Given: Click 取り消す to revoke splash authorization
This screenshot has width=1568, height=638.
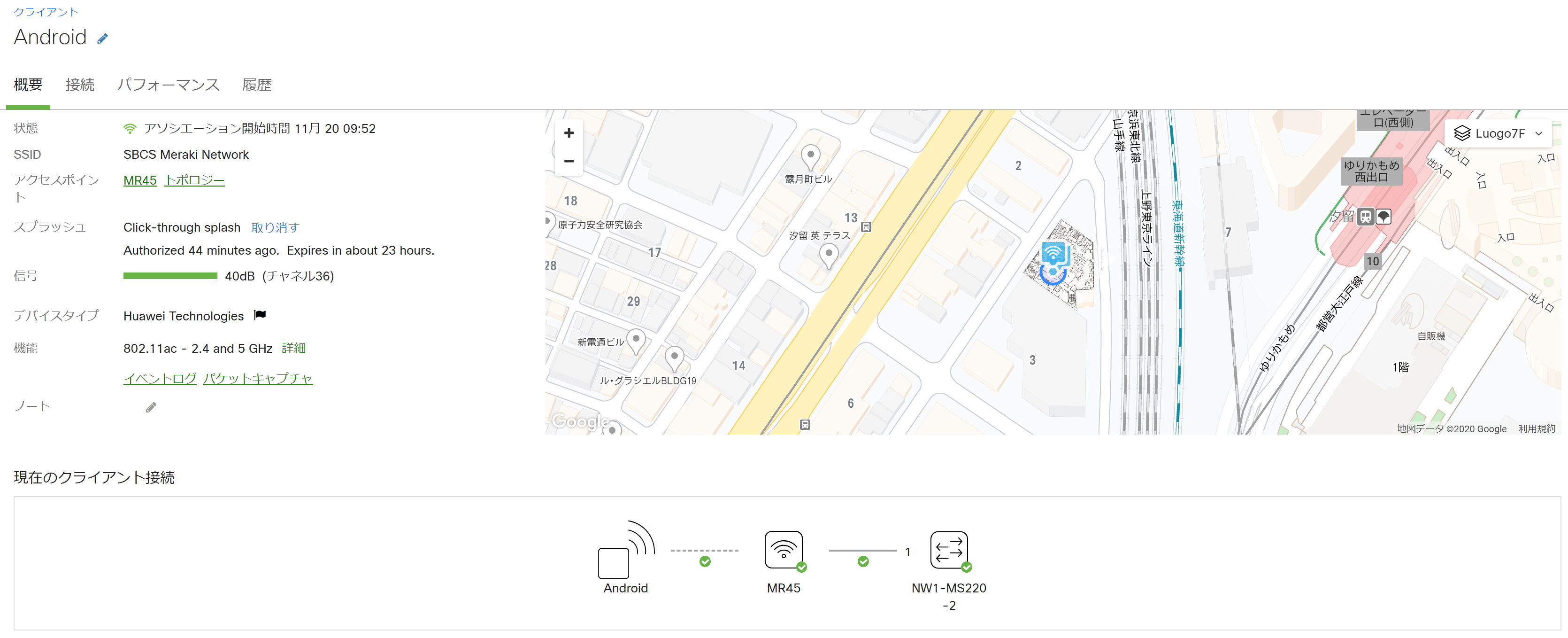Looking at the screenshot, I should tap(275, 227).
